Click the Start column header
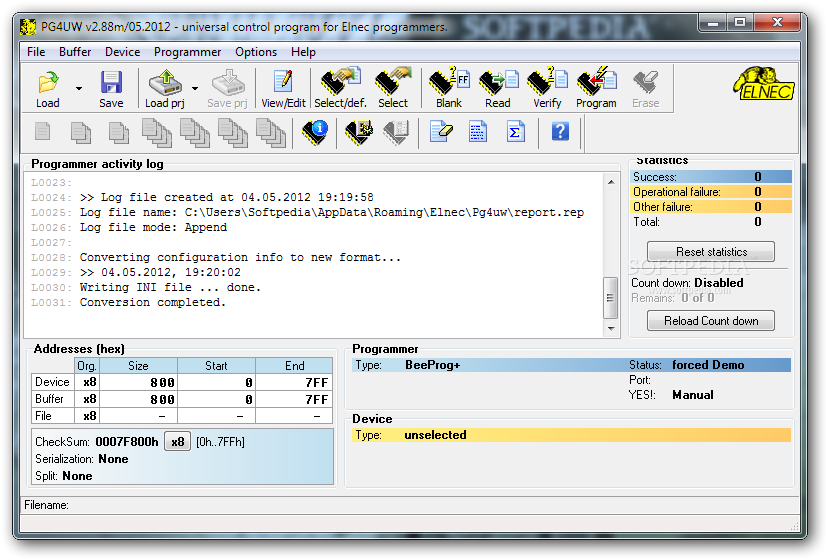The width and height of the screenshot is (828, 560). pyautogui.click(x=216, y=366)
